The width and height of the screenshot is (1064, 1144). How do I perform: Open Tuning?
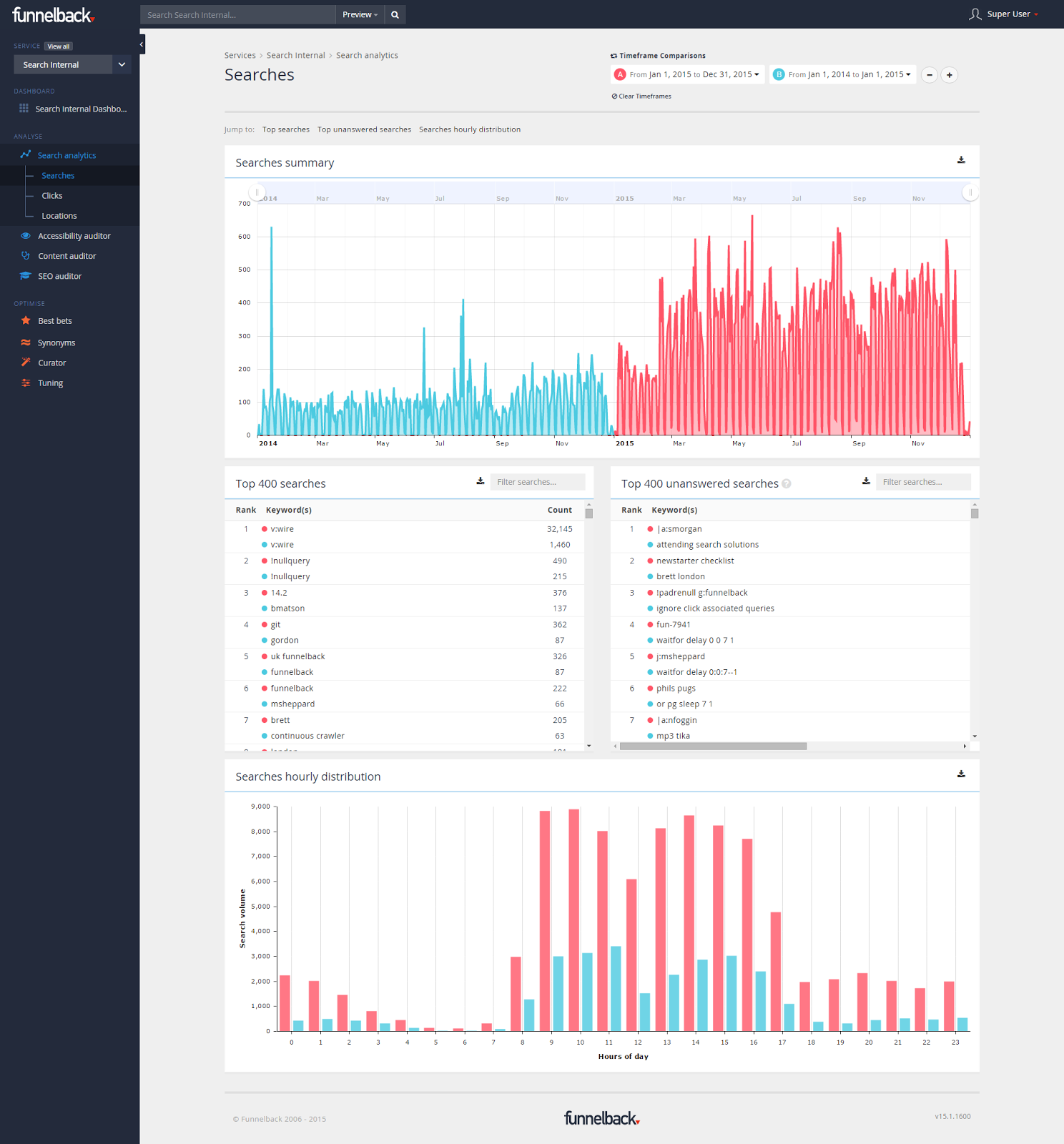click(50, 383)
